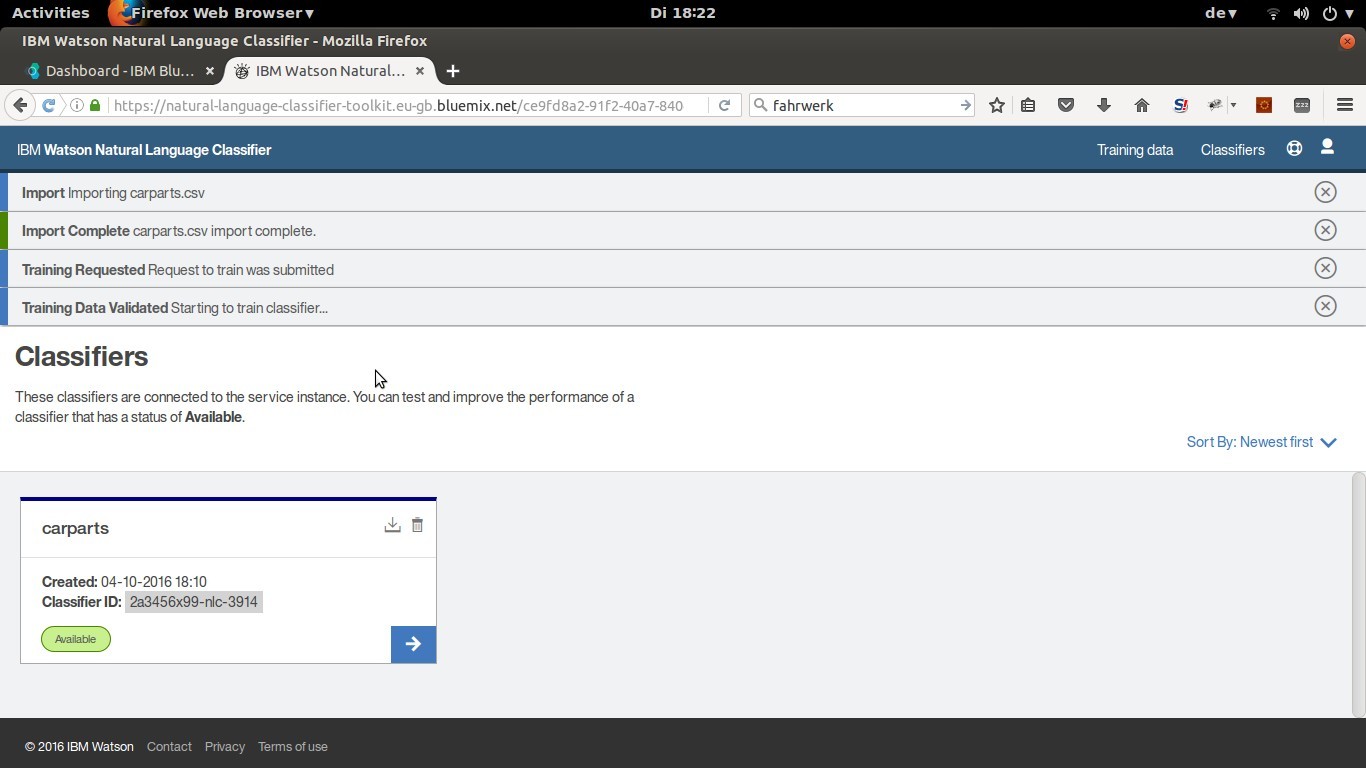Open the language globe icon in header
The image size is (1366, 768).
tap(1294, 148)
